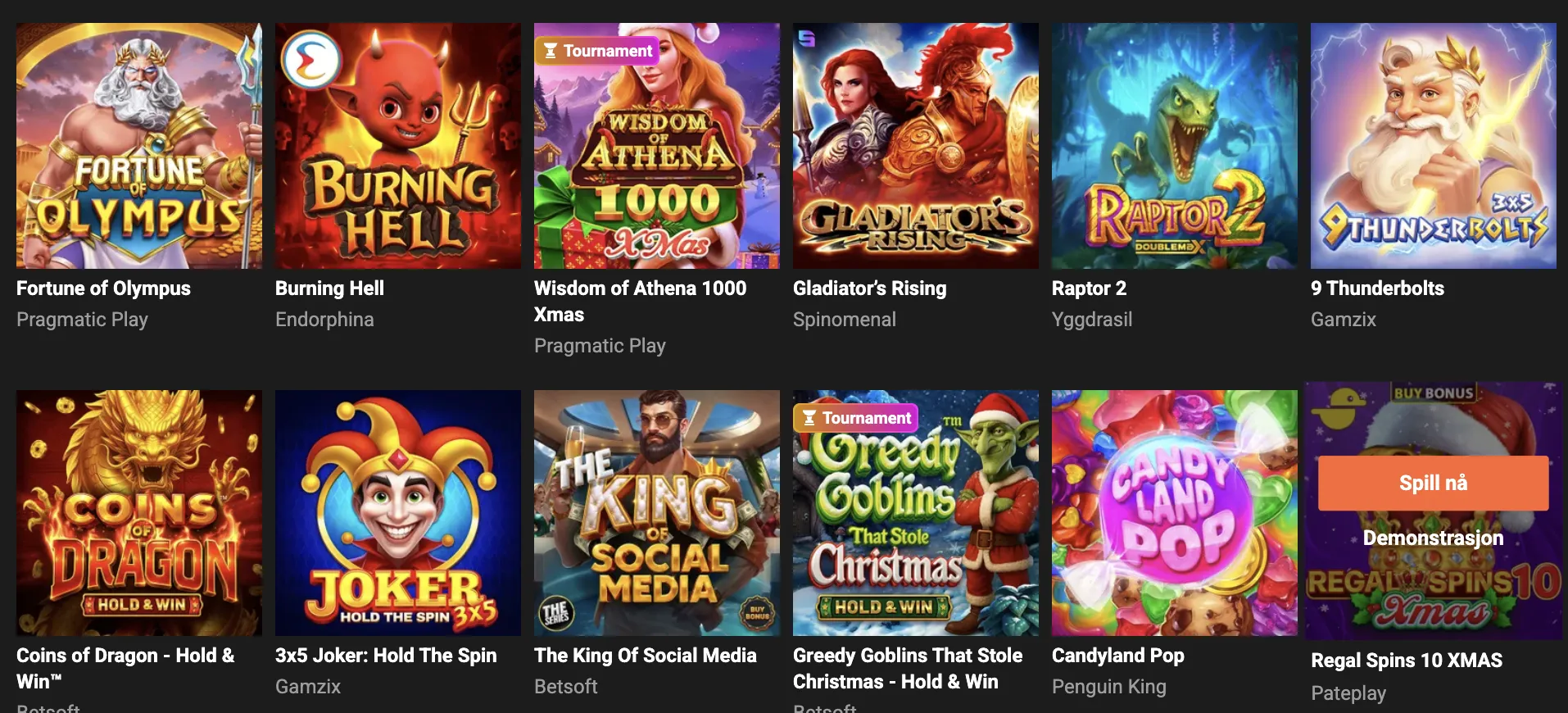The width and height of the screenshot is (1568, 713).
Task: Open Coins of Dragon game thumbnail
Action: (x=139, y=513)
